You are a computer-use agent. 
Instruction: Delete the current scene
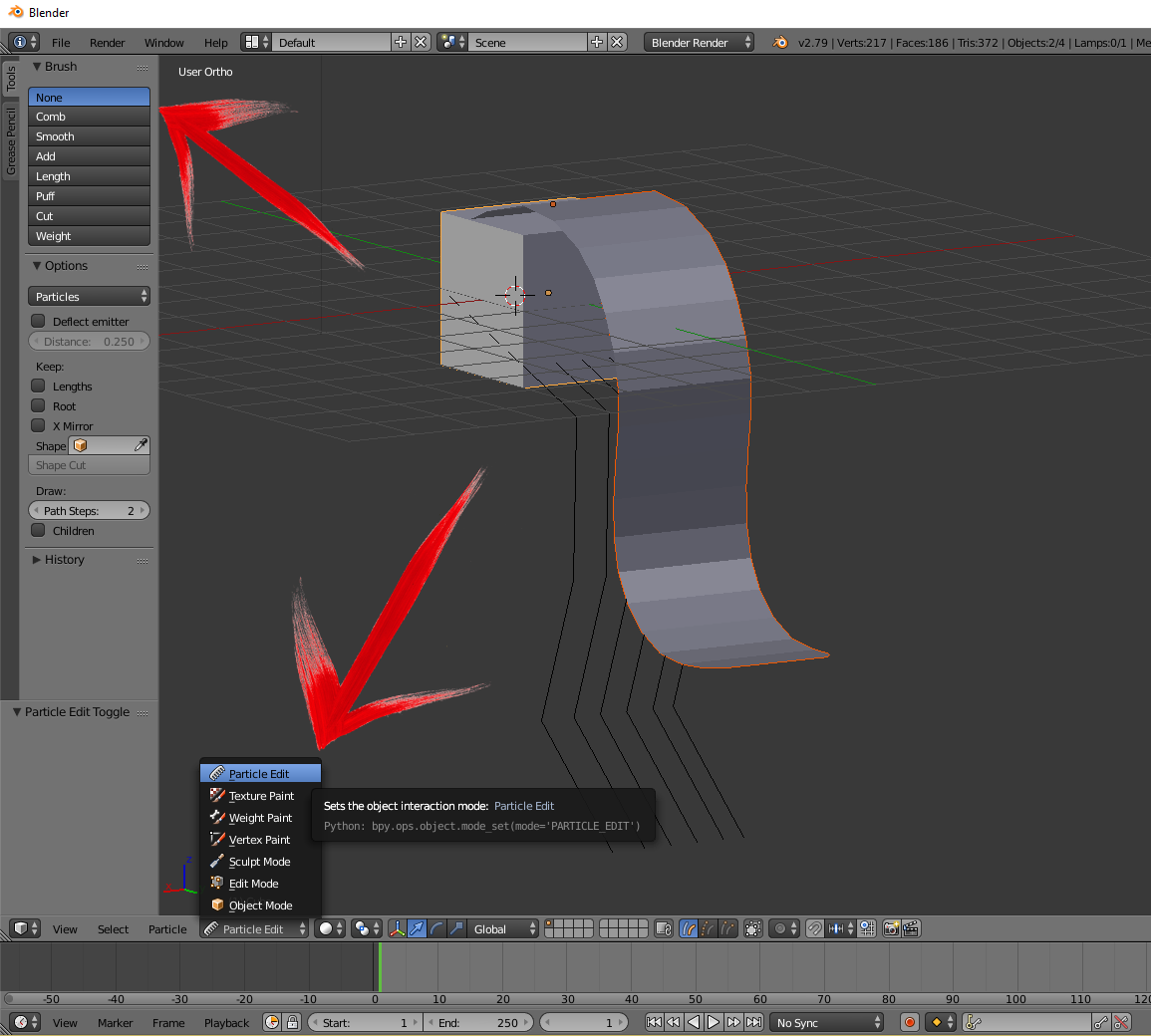click(x=617, y=43)
